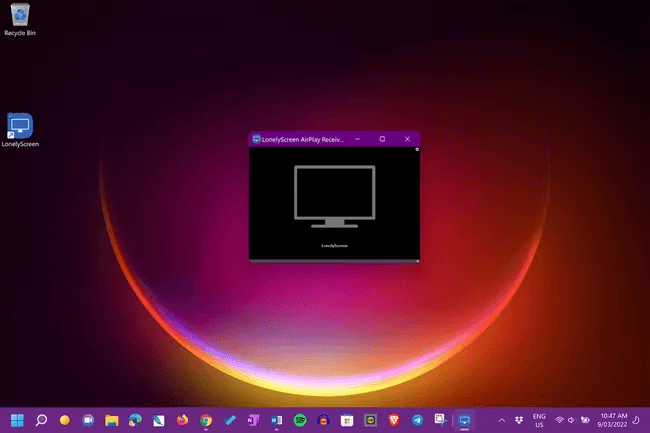650x433 pixels.
Task: Expand the hidden system tray icons chevron
Action: click(502, 420)
